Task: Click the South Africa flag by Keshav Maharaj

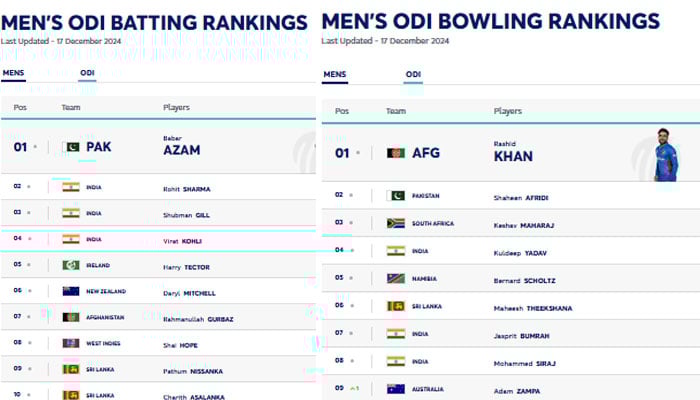Action: click(396, 223)
